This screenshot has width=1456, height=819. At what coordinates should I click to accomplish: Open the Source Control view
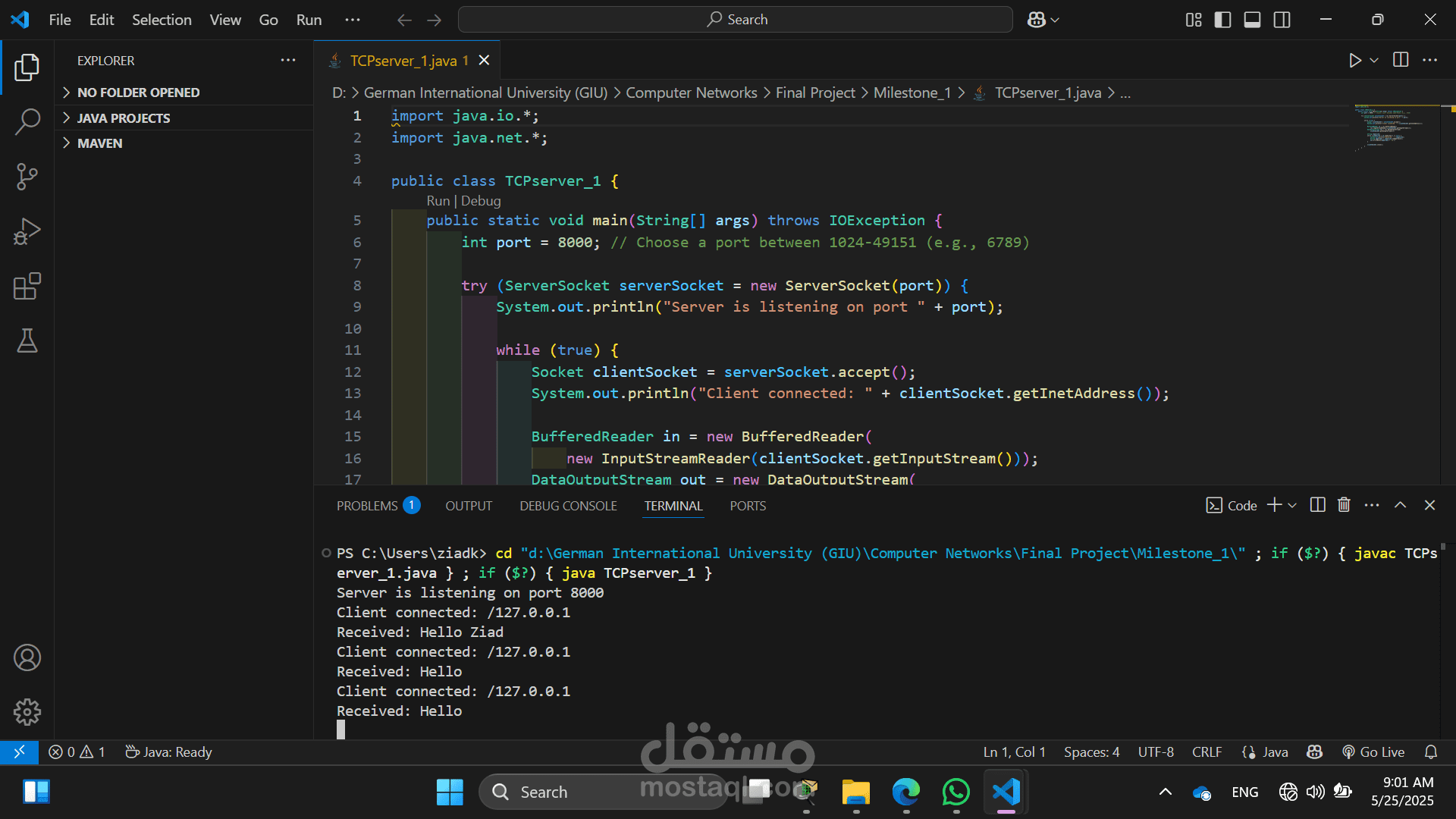click(27, 177)
